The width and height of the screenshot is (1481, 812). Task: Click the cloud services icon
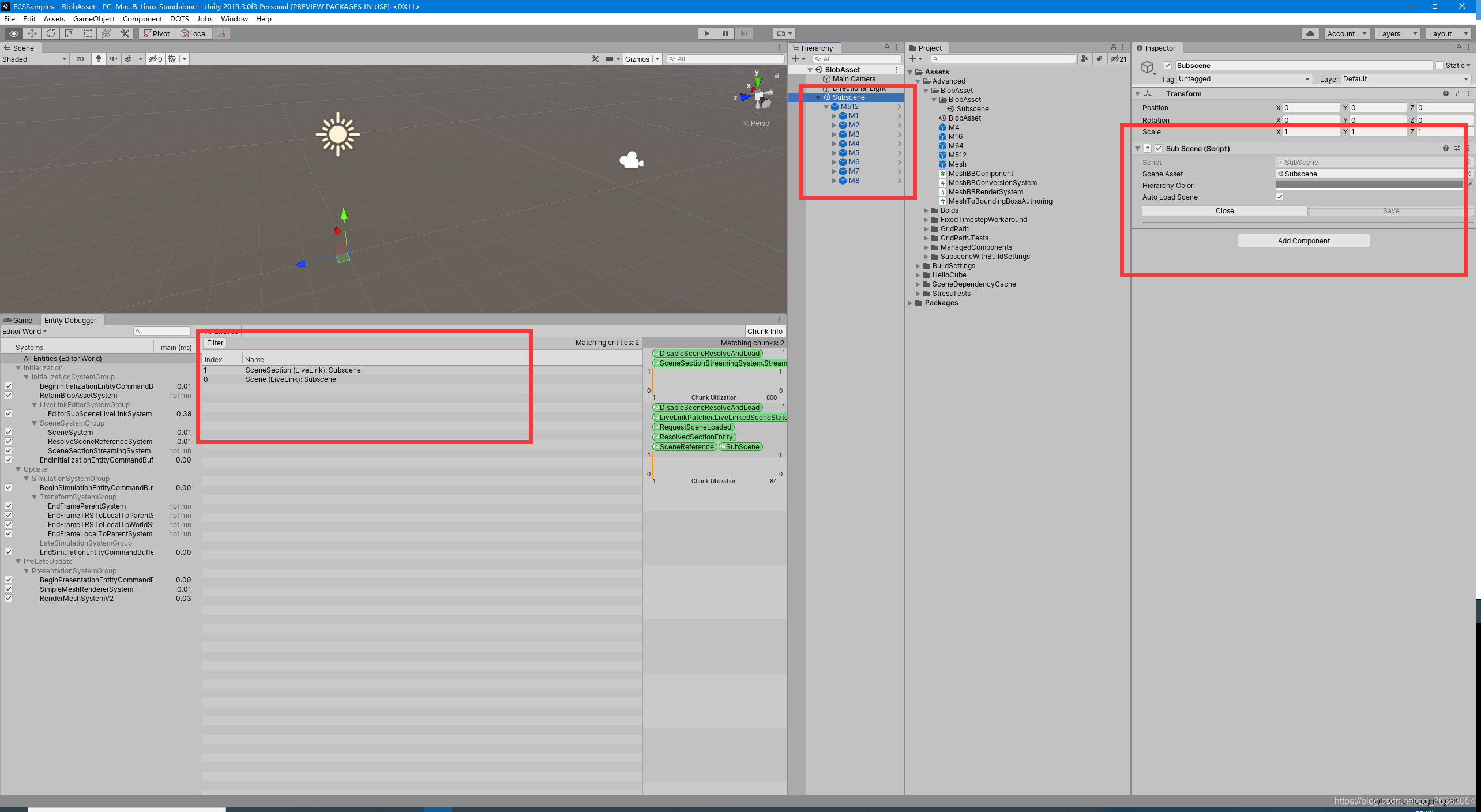point(1310,33)
